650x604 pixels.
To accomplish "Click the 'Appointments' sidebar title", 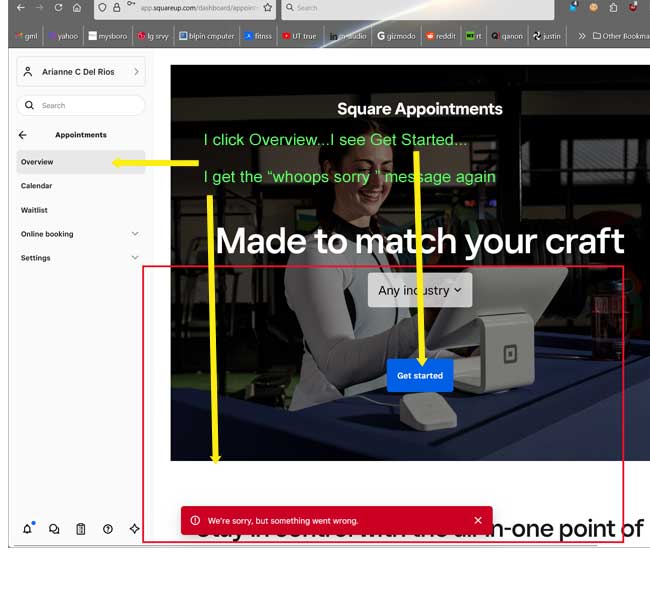I will point(81,135).
